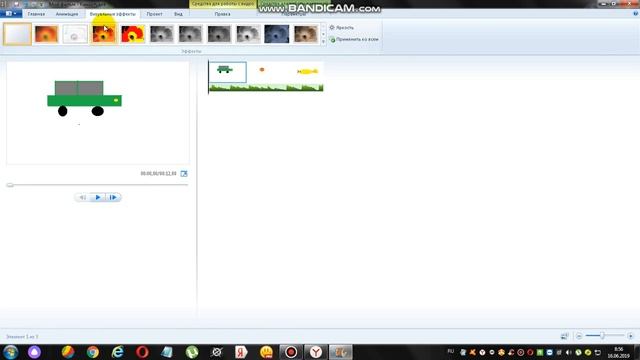Switch to Yandex Browser taskbar button
Image resolution: width=640 pixels, height=360 pixels.
tap(316, 352)
